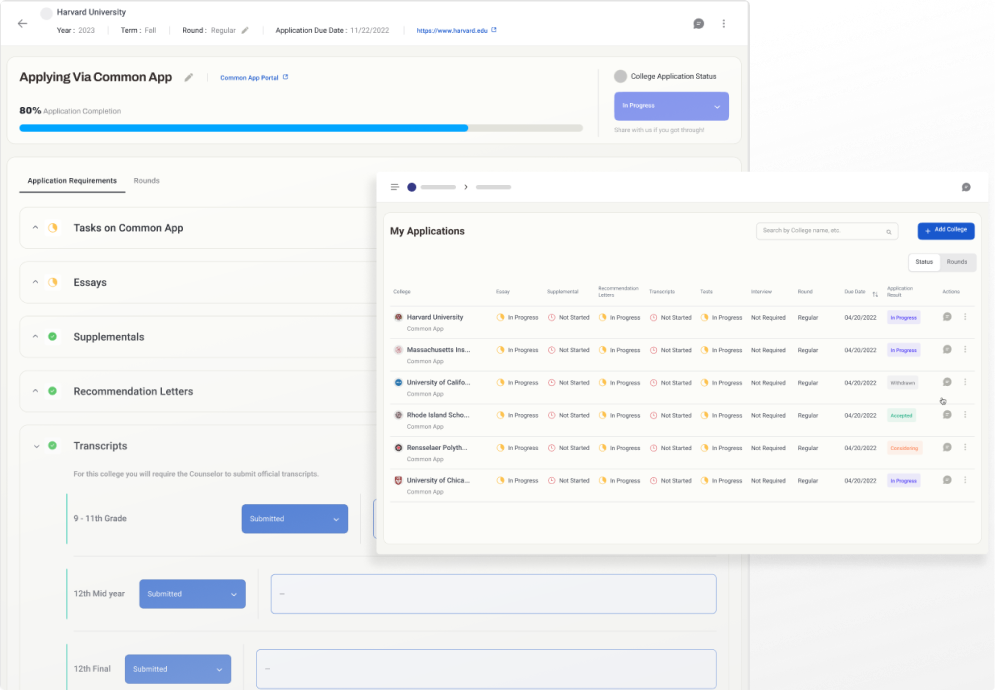
Task: Click the green check icon beside Supplementals
Action: 53,337
